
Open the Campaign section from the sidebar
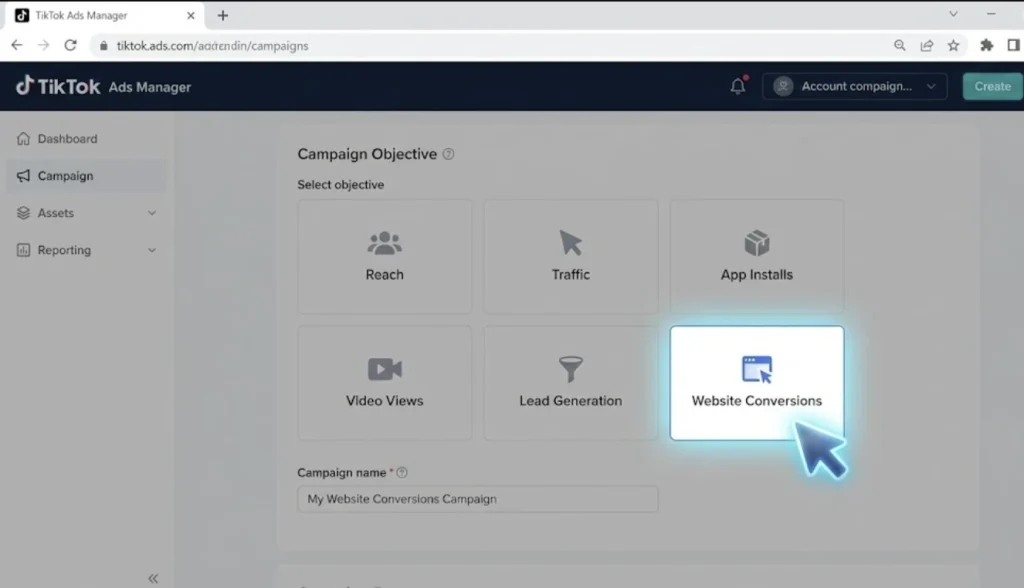point(65,176)
